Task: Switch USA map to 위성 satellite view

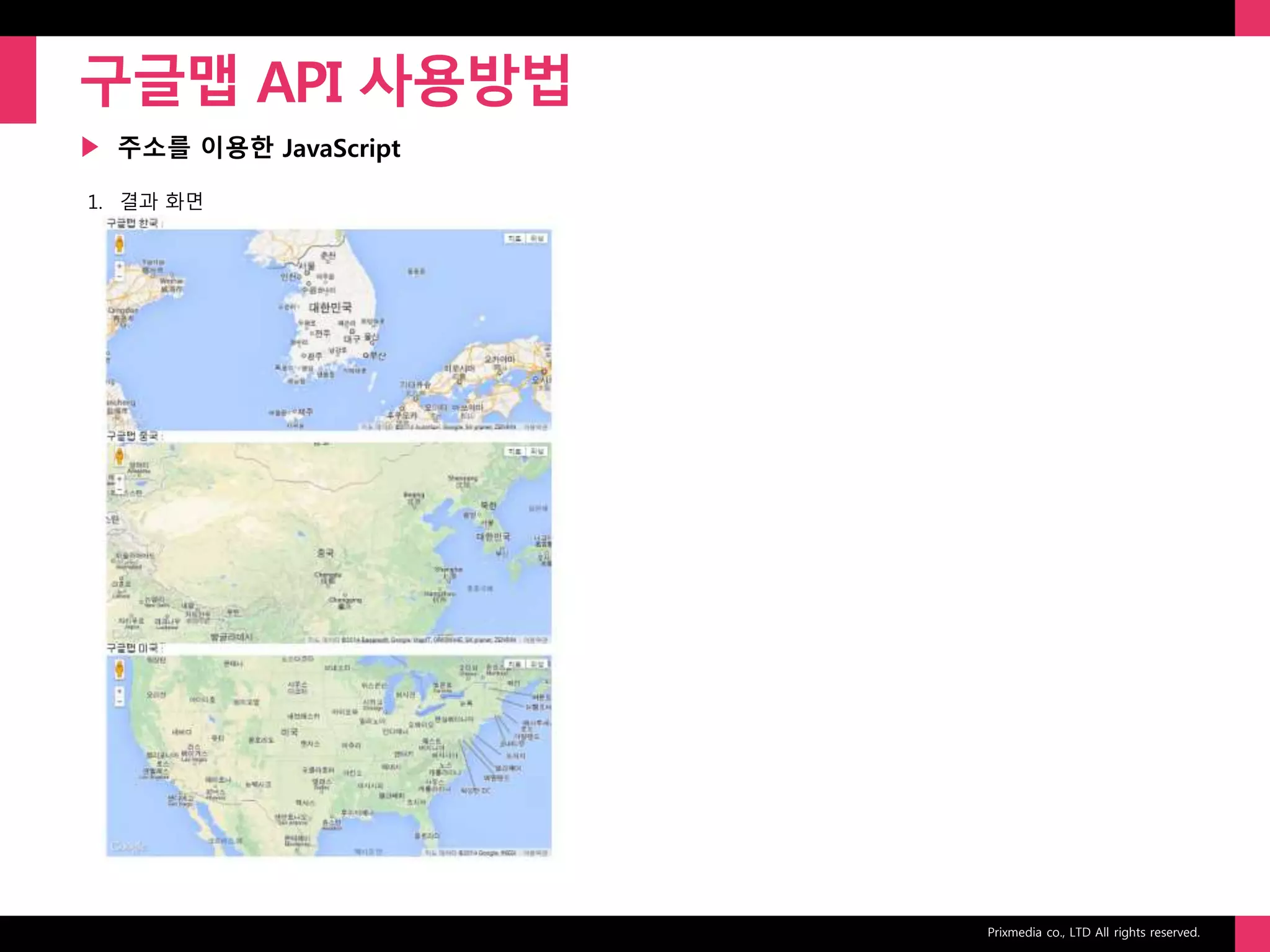Action: point(537,664)
